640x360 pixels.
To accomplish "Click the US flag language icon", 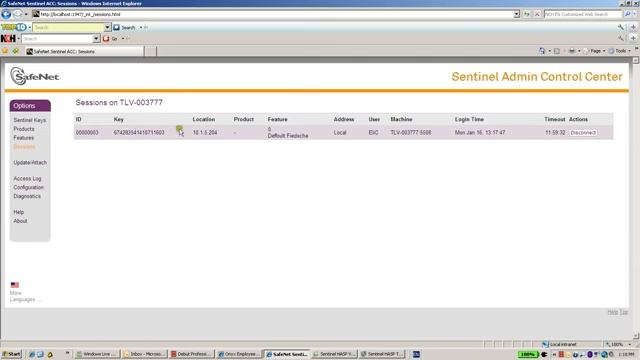I will (15, 285).
